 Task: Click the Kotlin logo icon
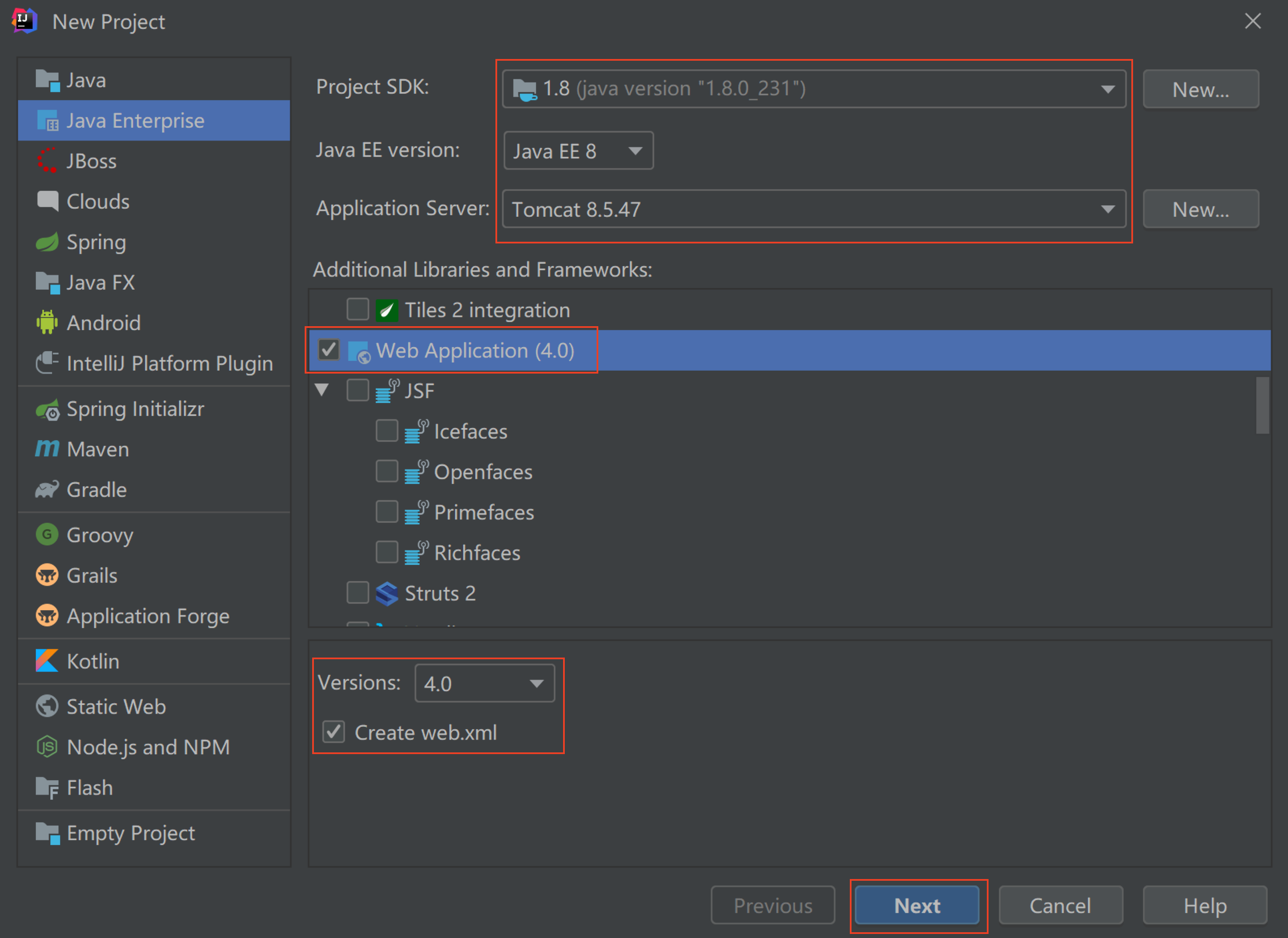(47, 661)
